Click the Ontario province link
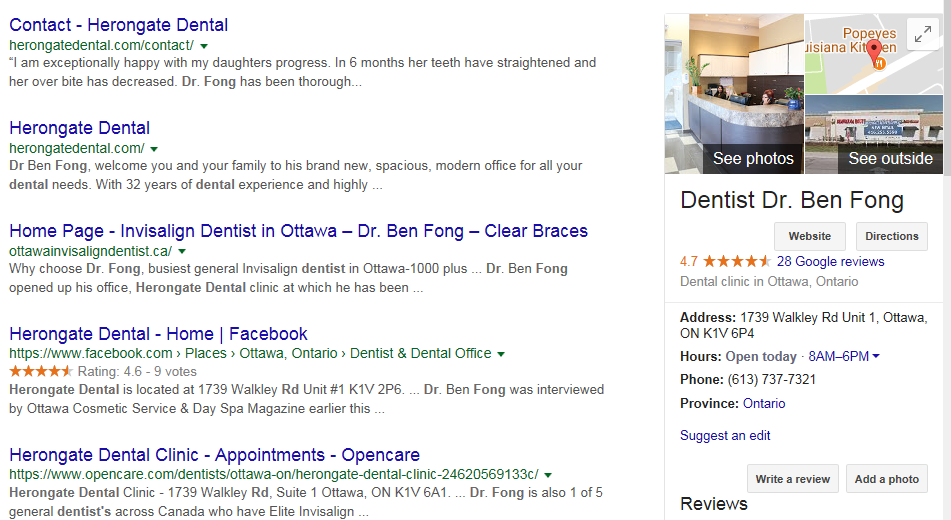Screen dimensions: 951x520 pos(764,404)
